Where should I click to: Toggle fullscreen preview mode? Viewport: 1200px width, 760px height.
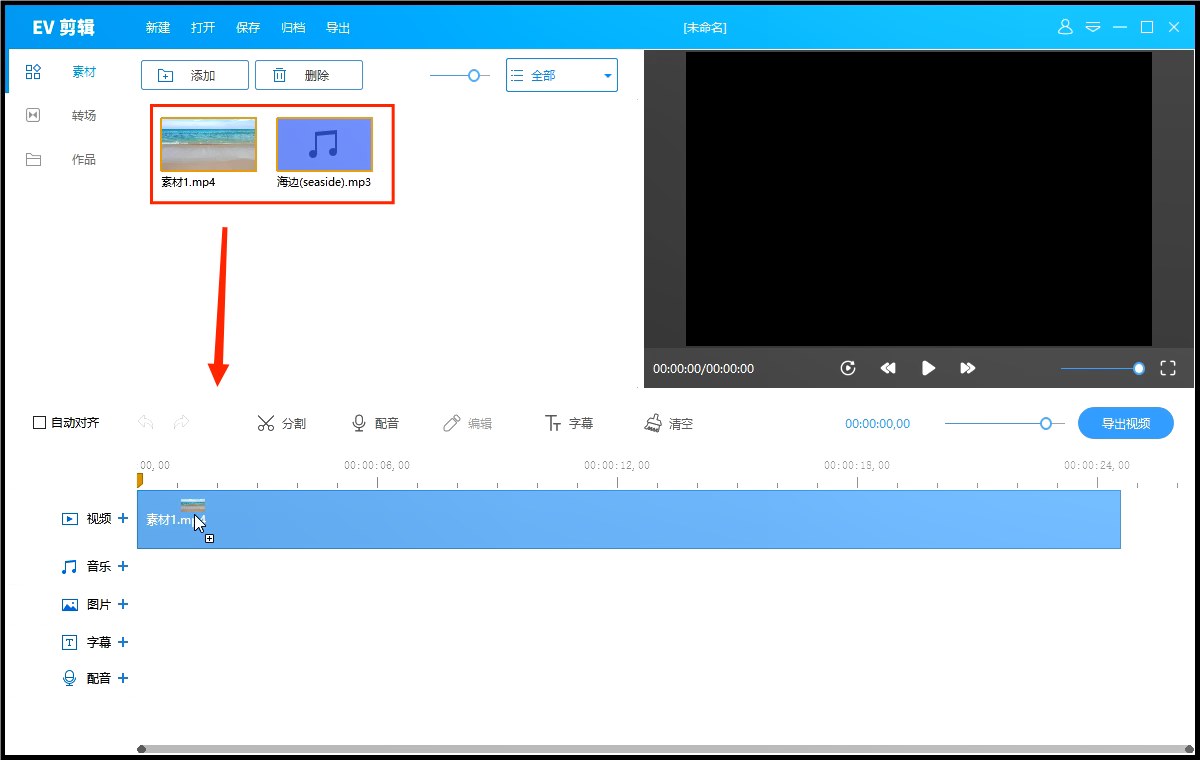[1167, 368]
